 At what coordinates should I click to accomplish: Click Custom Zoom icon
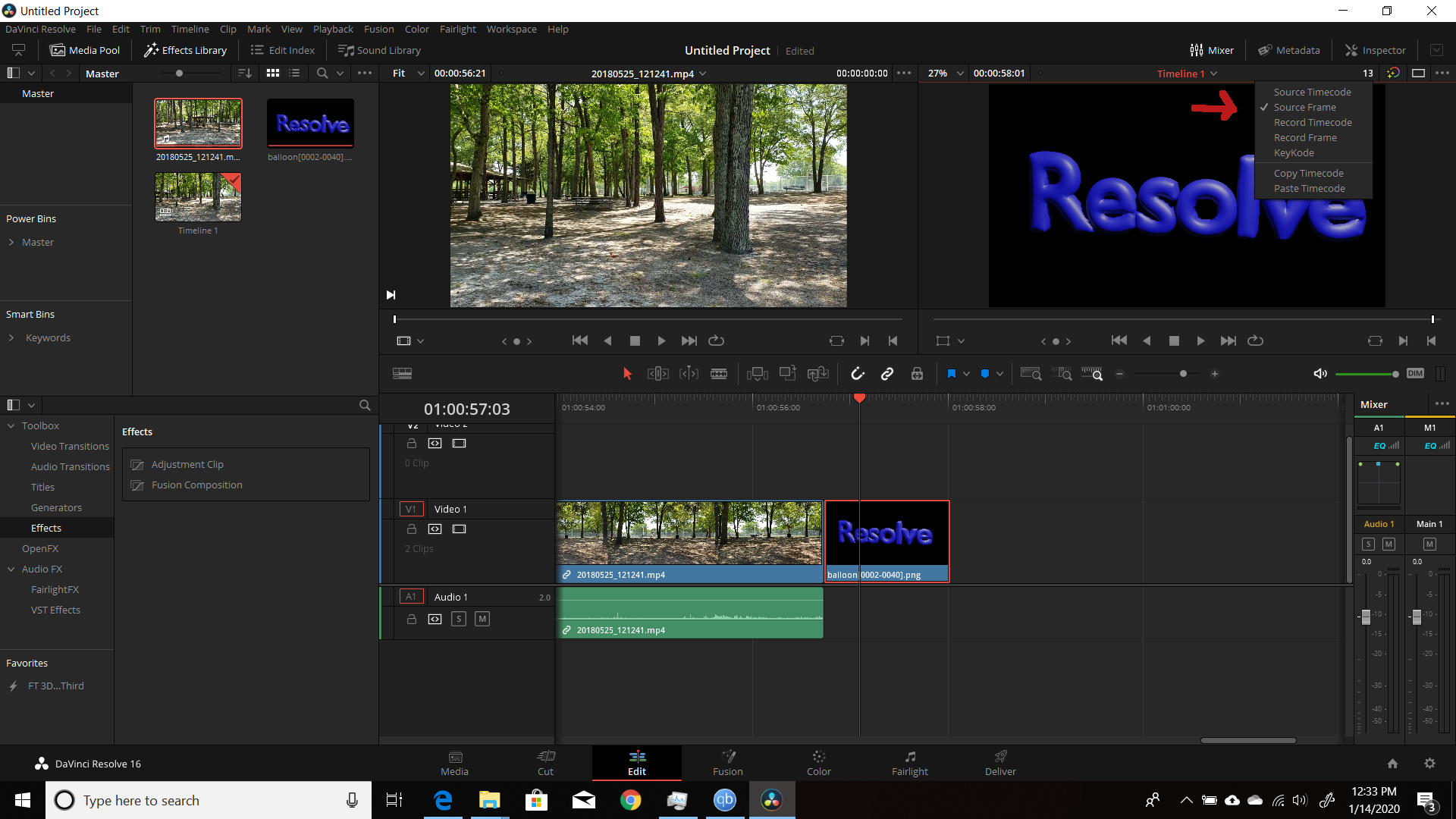point(1092,374)
